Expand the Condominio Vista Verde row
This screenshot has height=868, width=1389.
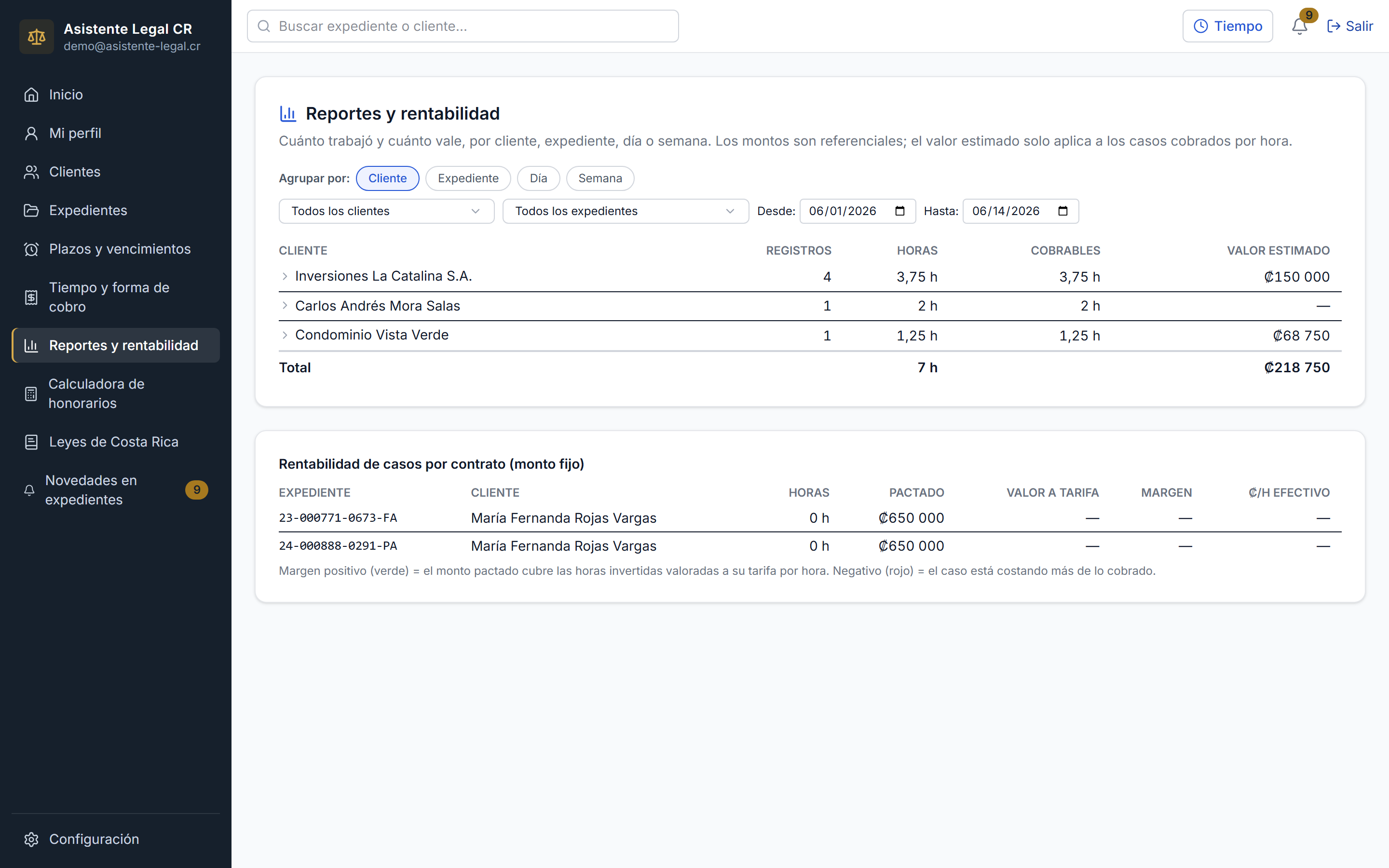(285, 335)
